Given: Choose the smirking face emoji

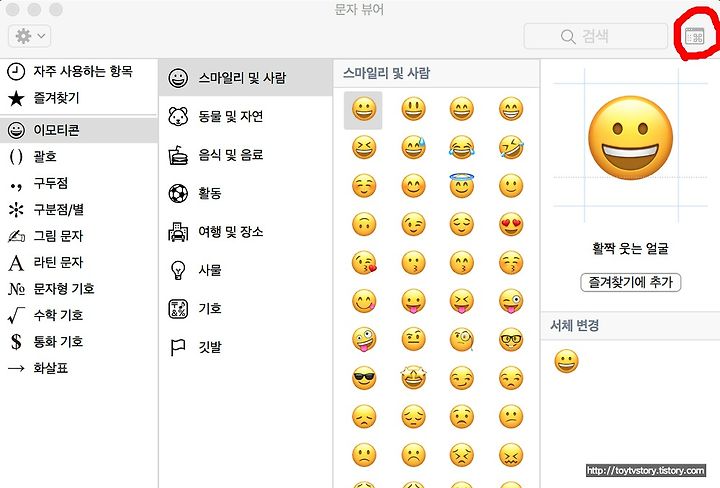Looking at the screenshot, I should (x=461, y=378).
